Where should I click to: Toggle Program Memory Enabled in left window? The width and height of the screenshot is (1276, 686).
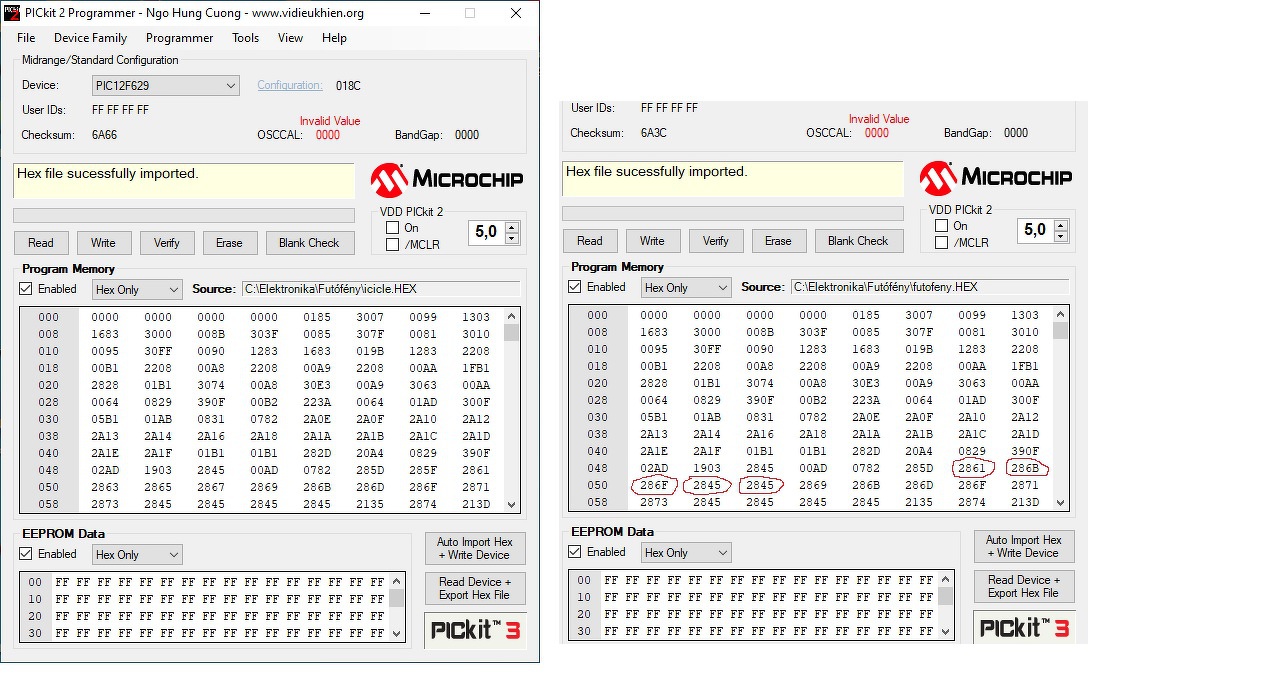26,289
